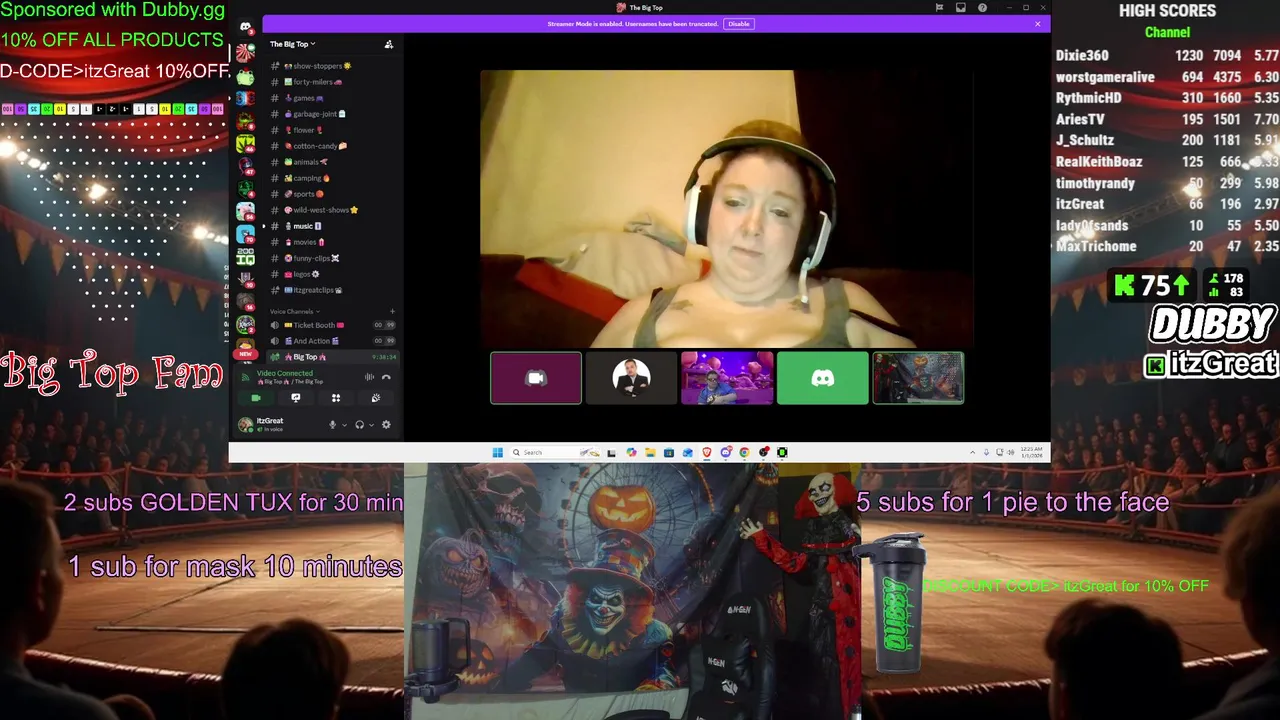Open The Big Top server dropdown
The width and height of the screenshot is (1280, 720).
tap(292, 44)
